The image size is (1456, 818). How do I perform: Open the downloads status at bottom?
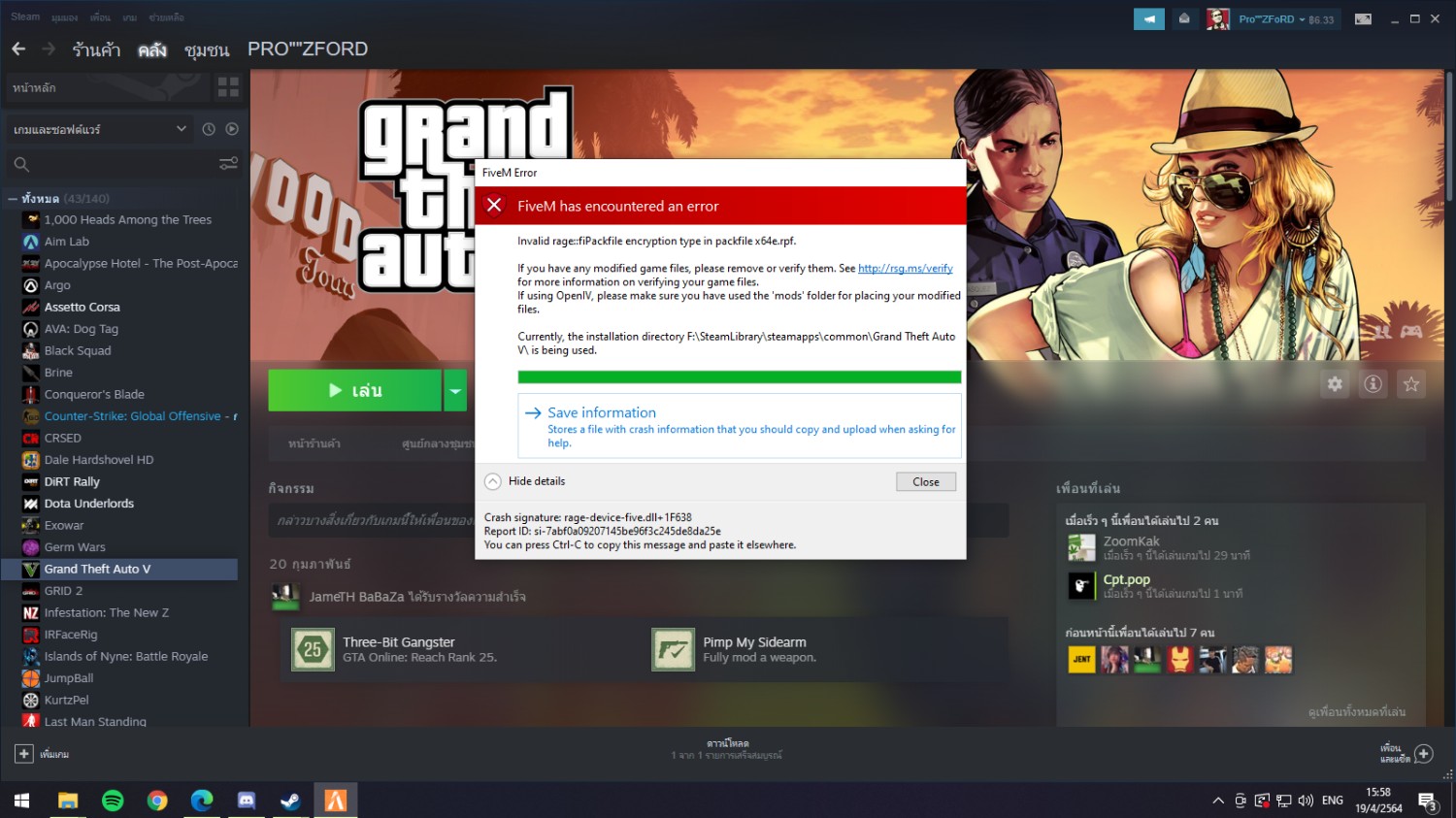726,749
